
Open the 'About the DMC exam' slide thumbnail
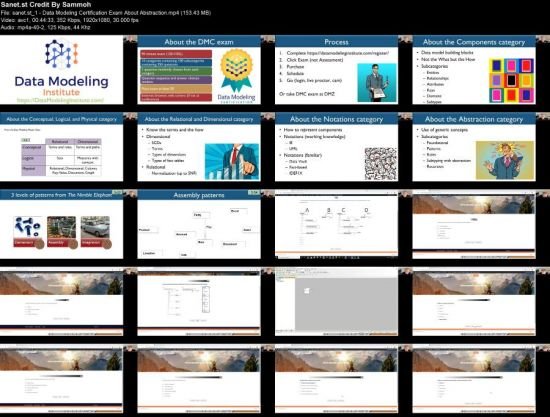[x=199, y=69]
